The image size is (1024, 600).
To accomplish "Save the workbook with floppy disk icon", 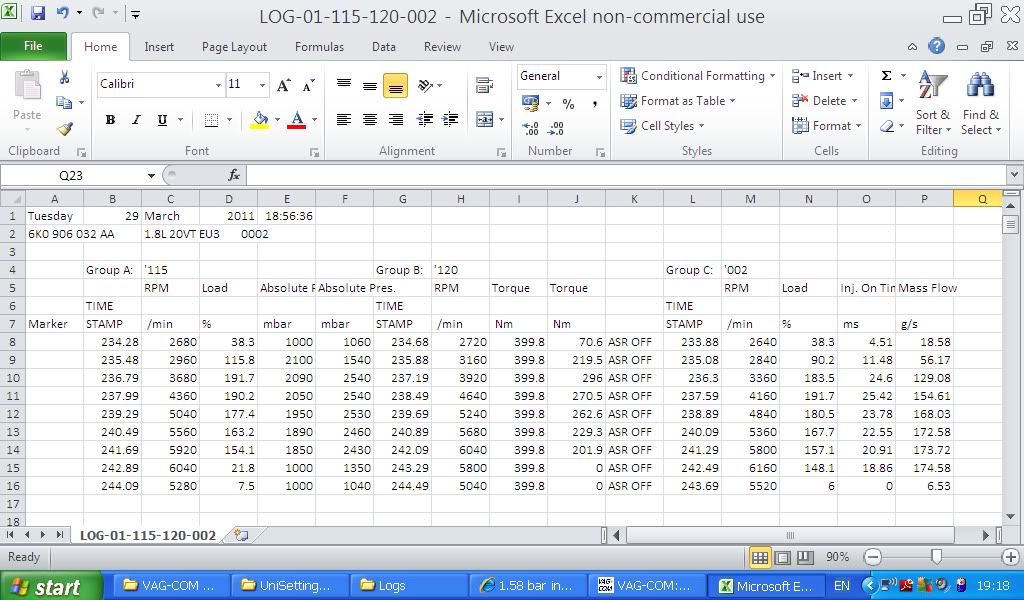I will click(x=37, y=12).
